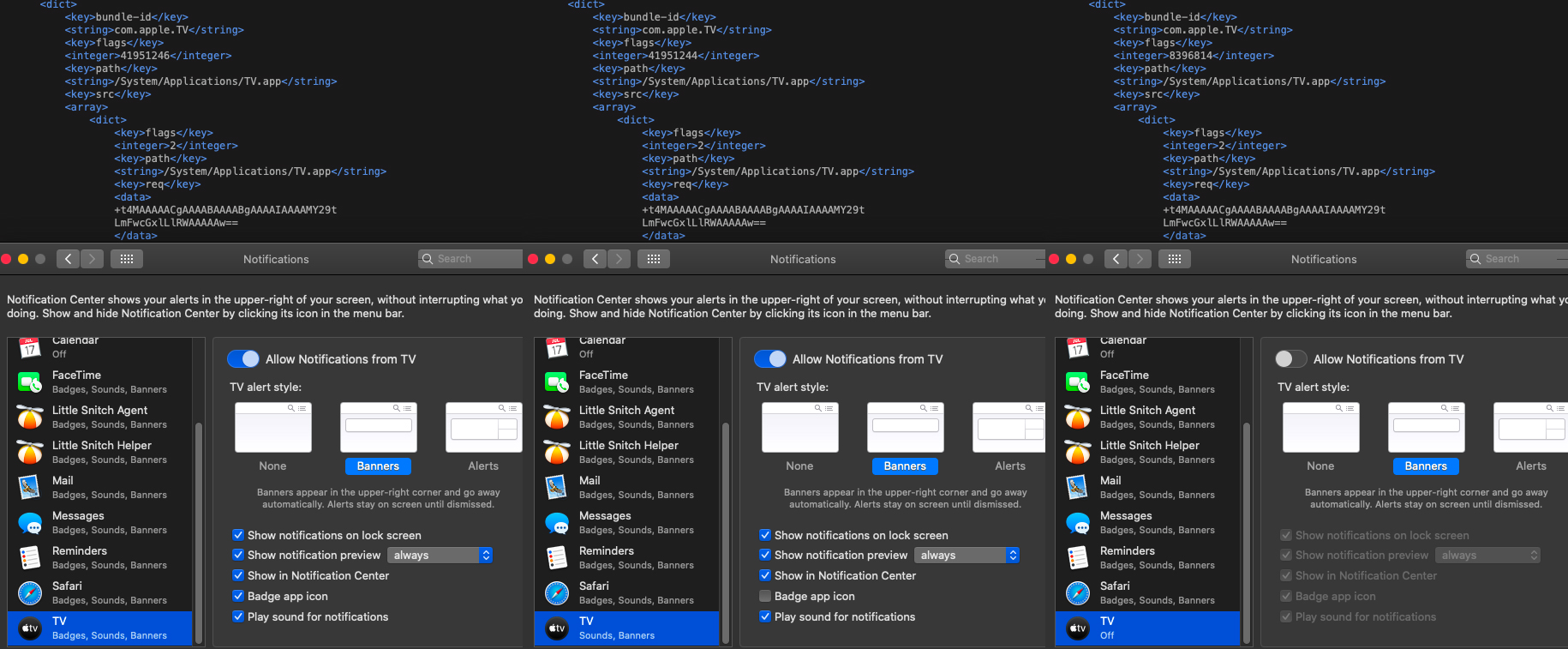The height and width of the screenshot is (649, 1568).
Task: Click the dimmed 'always' dropdown in right window
Action: click(x=1488, y=556)
